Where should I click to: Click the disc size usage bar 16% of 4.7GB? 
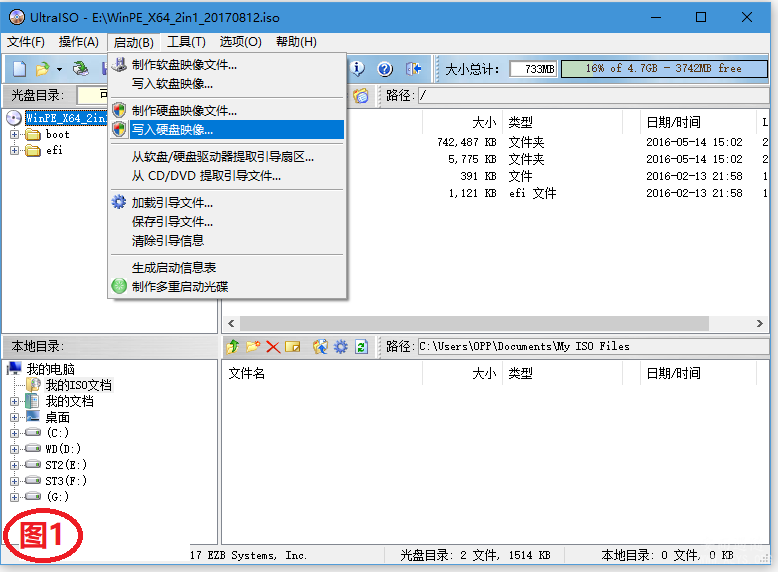click(664, 68)
